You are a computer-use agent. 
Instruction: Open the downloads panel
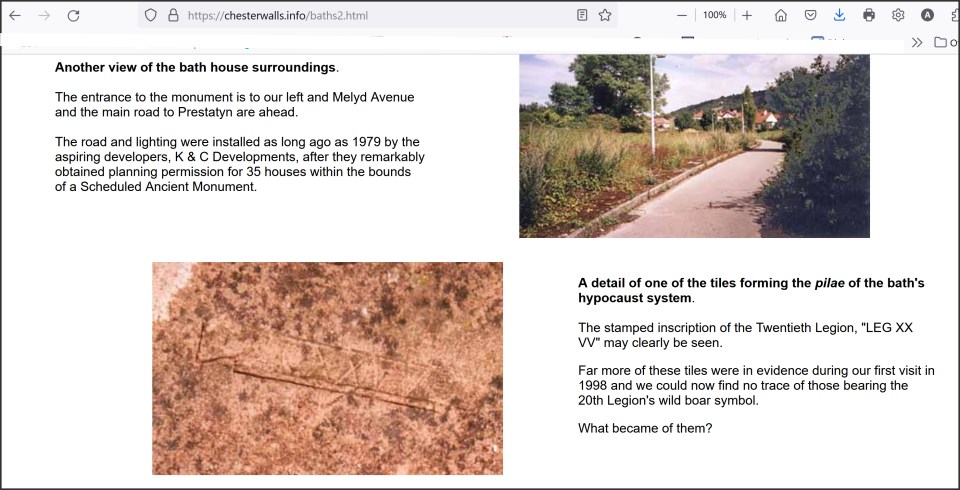point(840,16)
